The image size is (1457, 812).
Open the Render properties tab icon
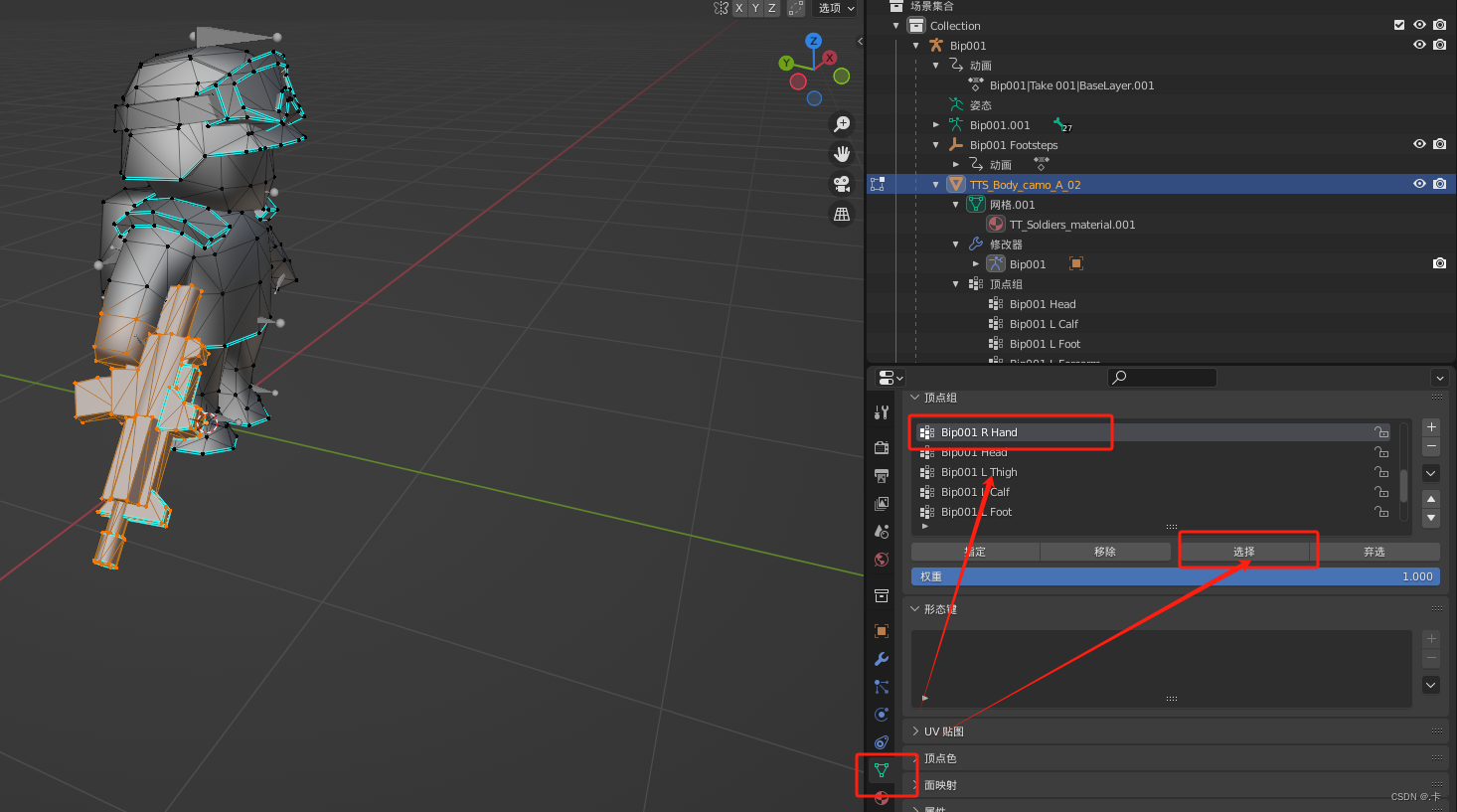click(x=882, y=447)
